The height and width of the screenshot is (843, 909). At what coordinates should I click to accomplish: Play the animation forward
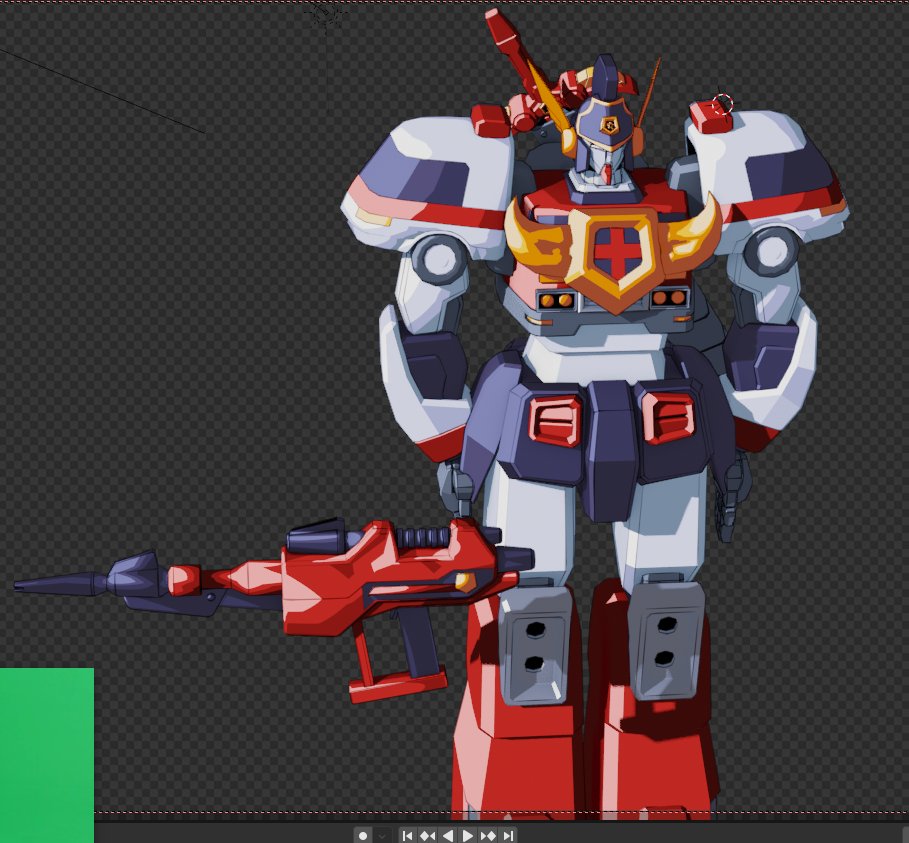[x=467, y=835]
